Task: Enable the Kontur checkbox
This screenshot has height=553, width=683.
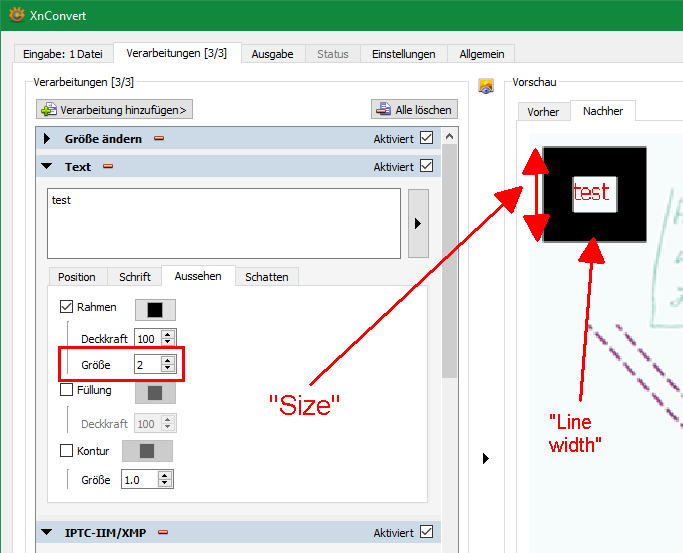Action: tap(67, 451)
